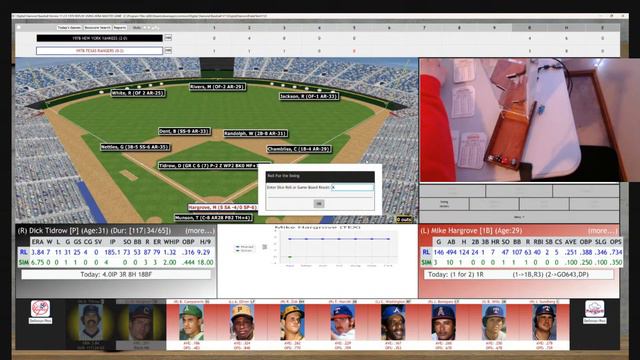
Task: Open more details for Mike Hargrove
Action: tap(602, 231)
